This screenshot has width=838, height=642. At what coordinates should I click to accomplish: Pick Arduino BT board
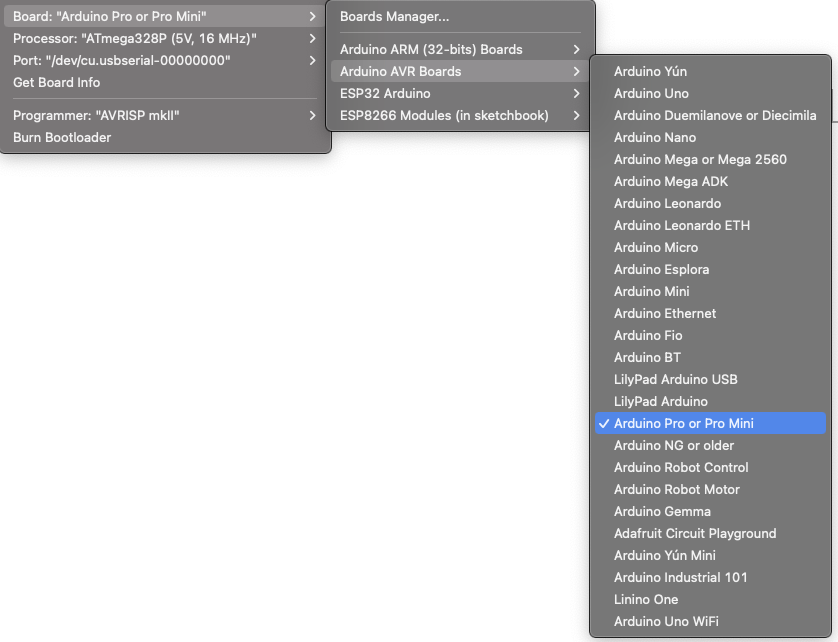(710, 357)
